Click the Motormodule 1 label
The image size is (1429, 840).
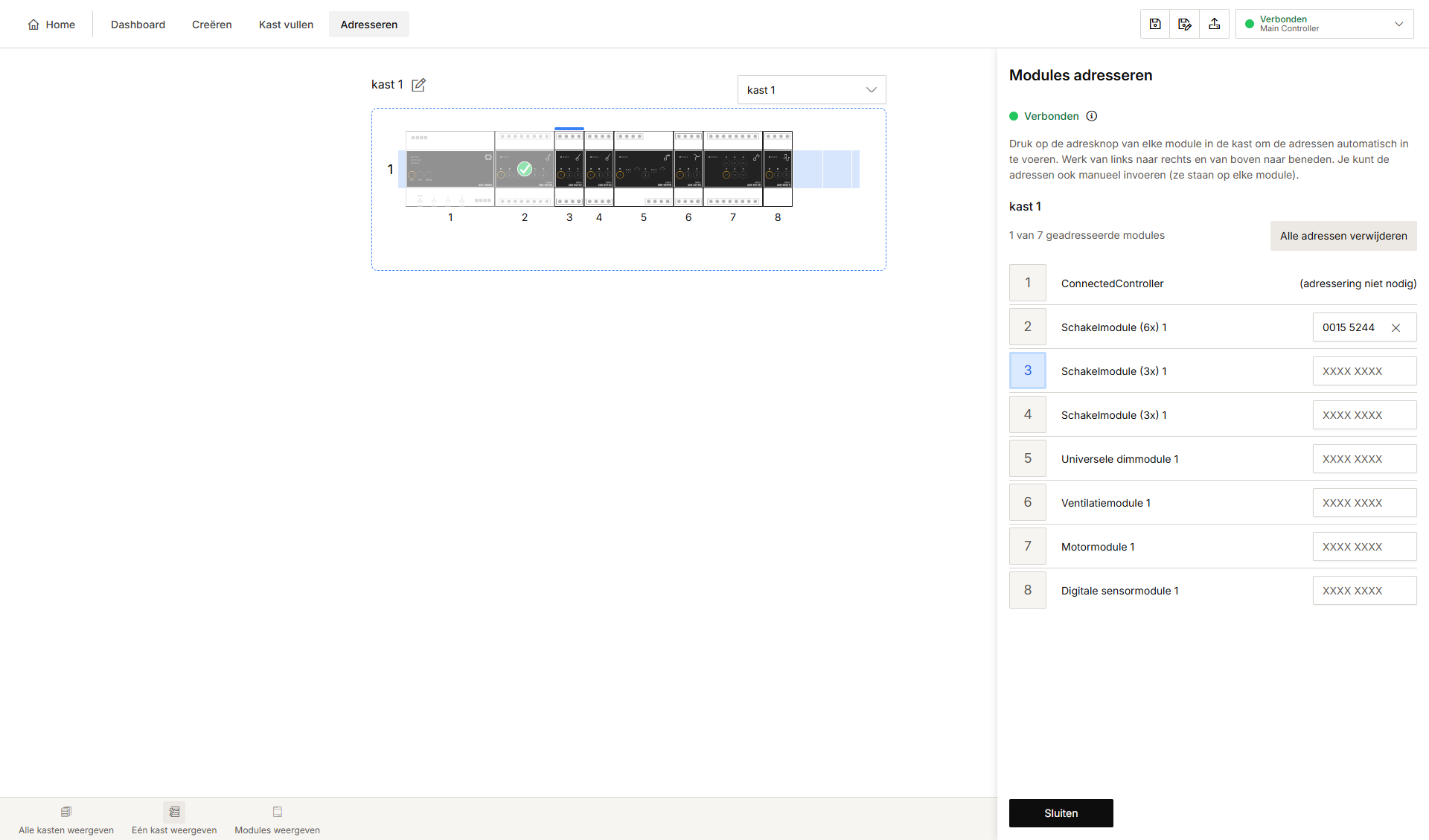pos(1098,547)
